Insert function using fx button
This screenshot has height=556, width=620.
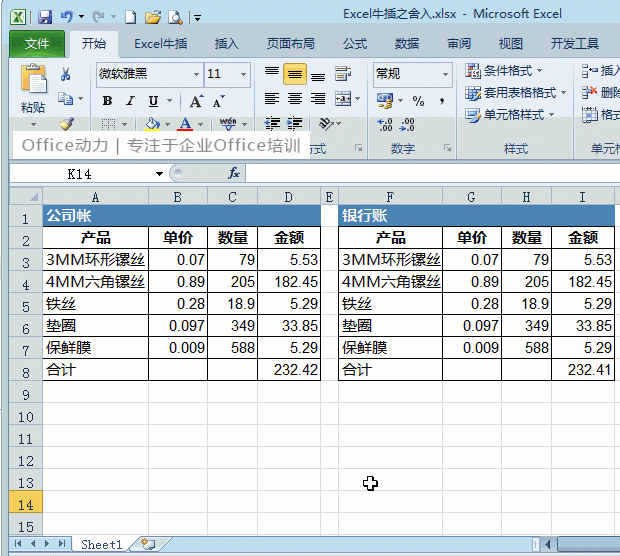[x=234, y=173]
